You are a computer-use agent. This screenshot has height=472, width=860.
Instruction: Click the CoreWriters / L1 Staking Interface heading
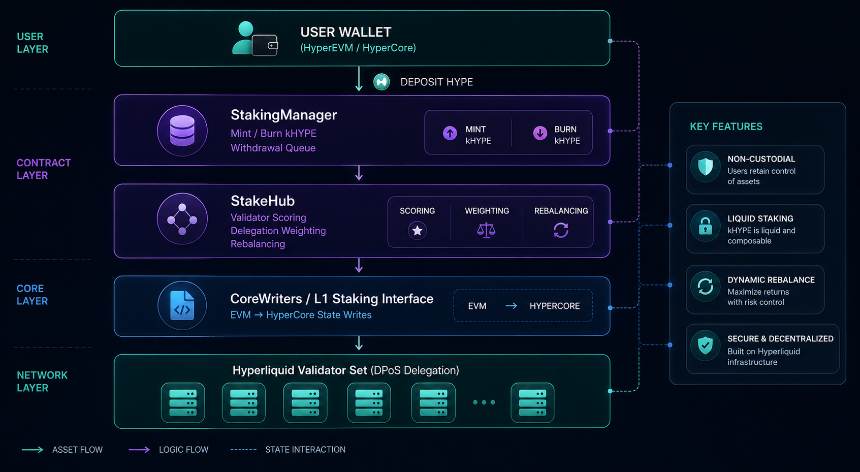(332, 299)
